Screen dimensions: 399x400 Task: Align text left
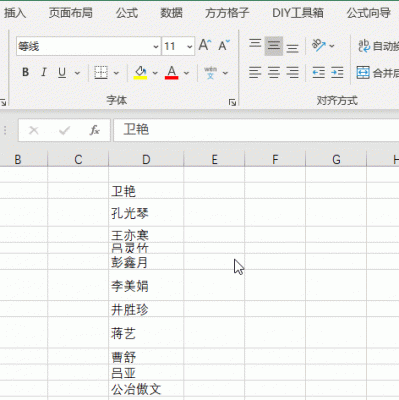click(x=255, y=72)
